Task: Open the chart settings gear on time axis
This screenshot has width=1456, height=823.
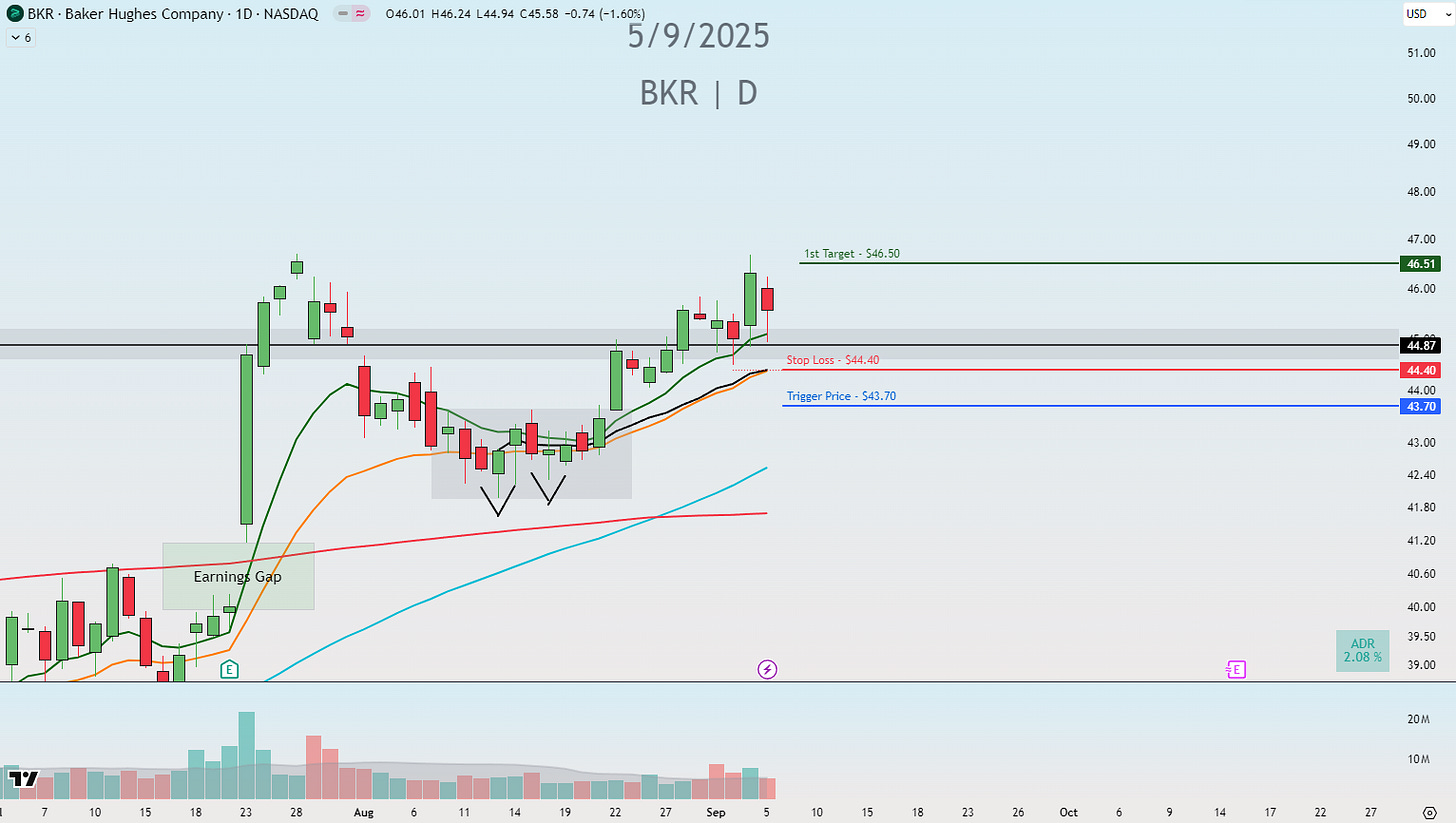Action: click(x=1429, y=812)
